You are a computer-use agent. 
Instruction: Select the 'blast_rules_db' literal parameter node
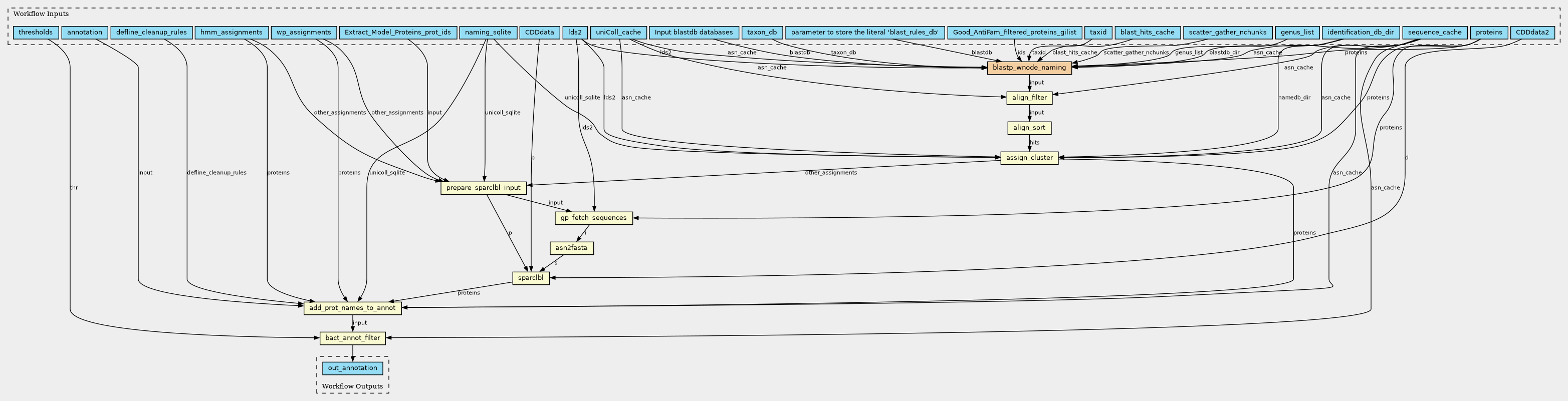(865, 32)
